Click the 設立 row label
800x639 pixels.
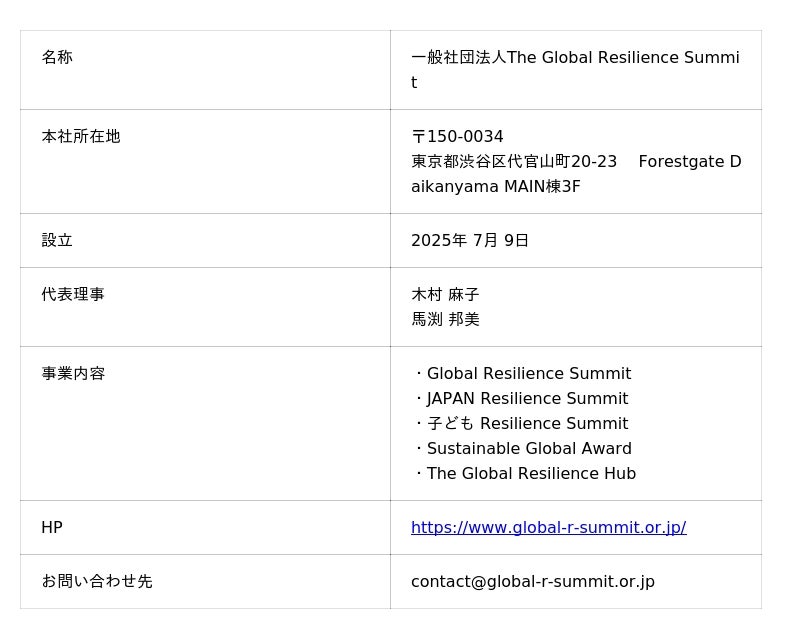(x=57, y=240)
